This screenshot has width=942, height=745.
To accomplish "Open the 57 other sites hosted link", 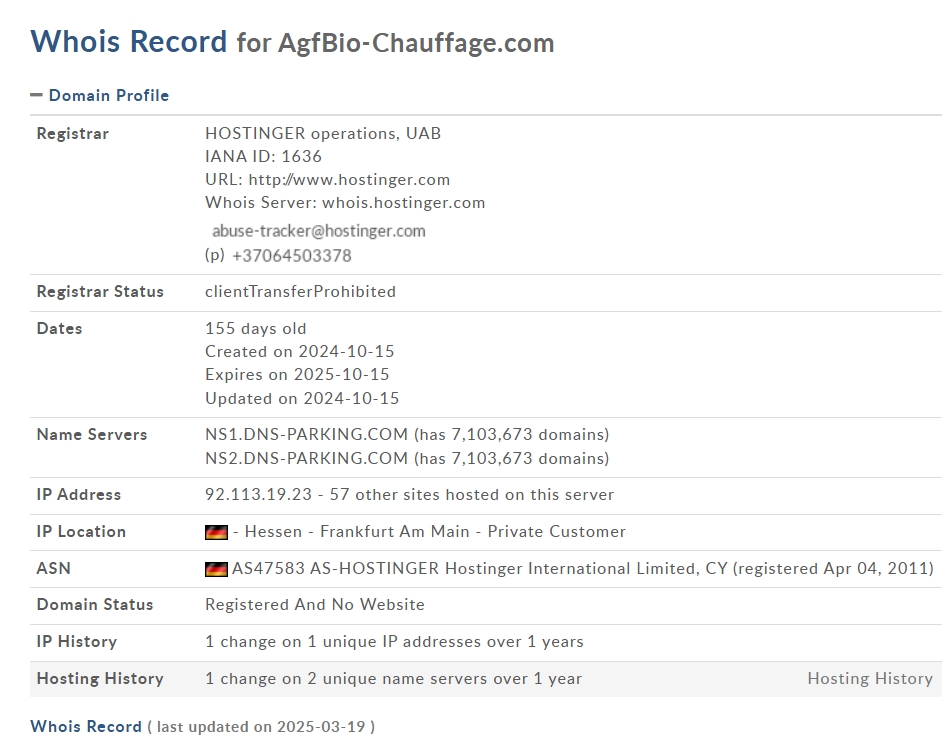I will pyautogui.click(x=472, y=494).
